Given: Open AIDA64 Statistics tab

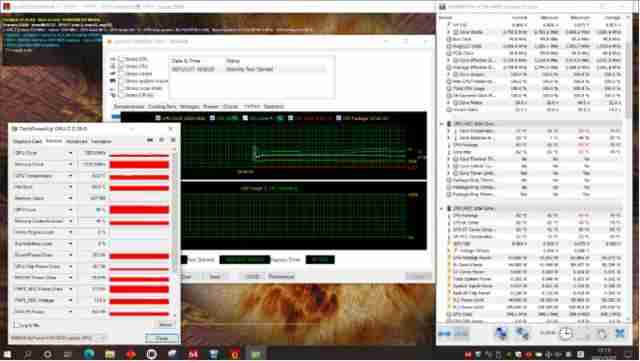Looking at the screenshot, I should 273,107.
